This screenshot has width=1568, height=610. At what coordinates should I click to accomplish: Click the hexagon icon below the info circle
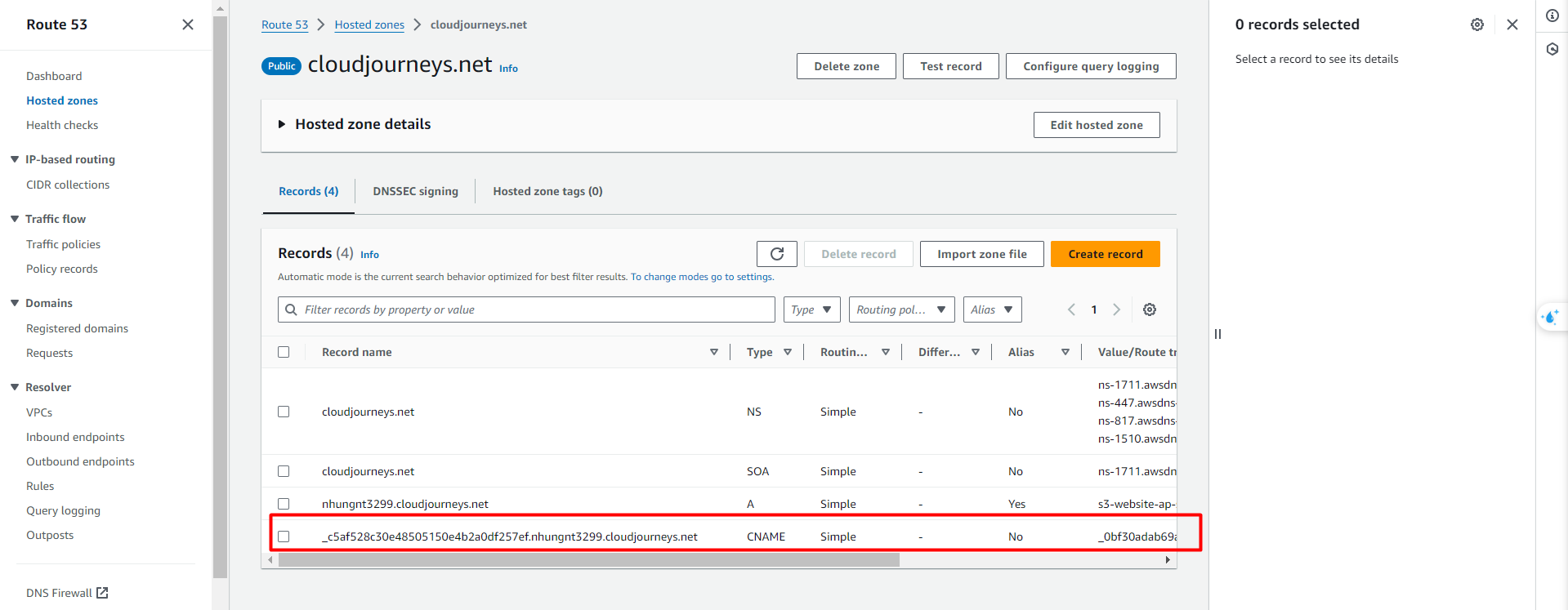click(x=1552, y=49)
